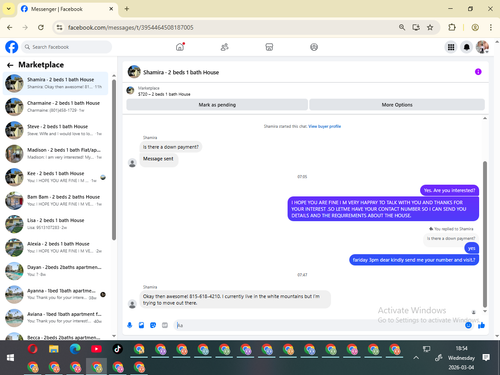
Task: Open the Kee - 2 beds 1 bath House chat
Action: click(x=55, y=177)
